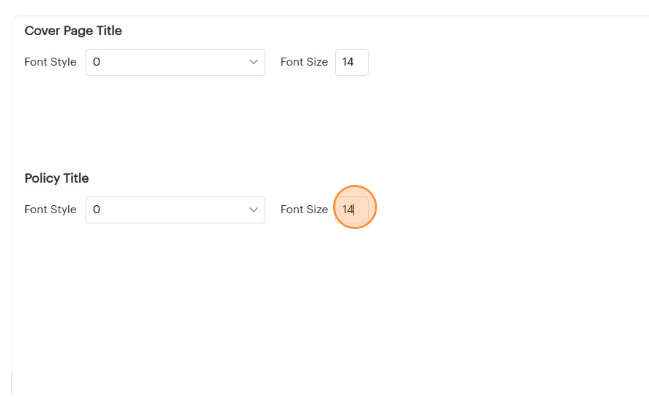Click the Font Size label under Policy Title

coord(304,209)
